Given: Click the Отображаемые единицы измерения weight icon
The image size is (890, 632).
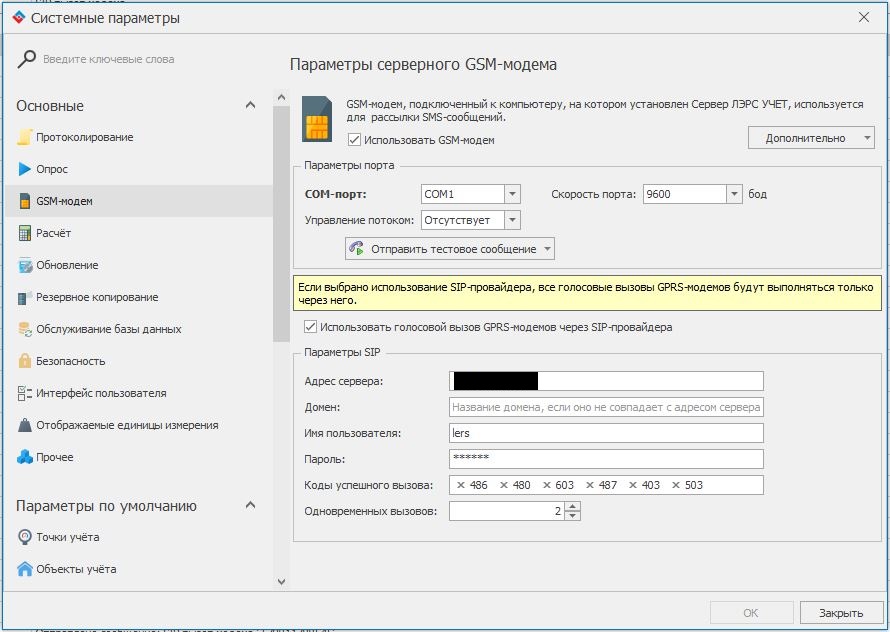Looking at the screenshot, I should tap(25, 425).
